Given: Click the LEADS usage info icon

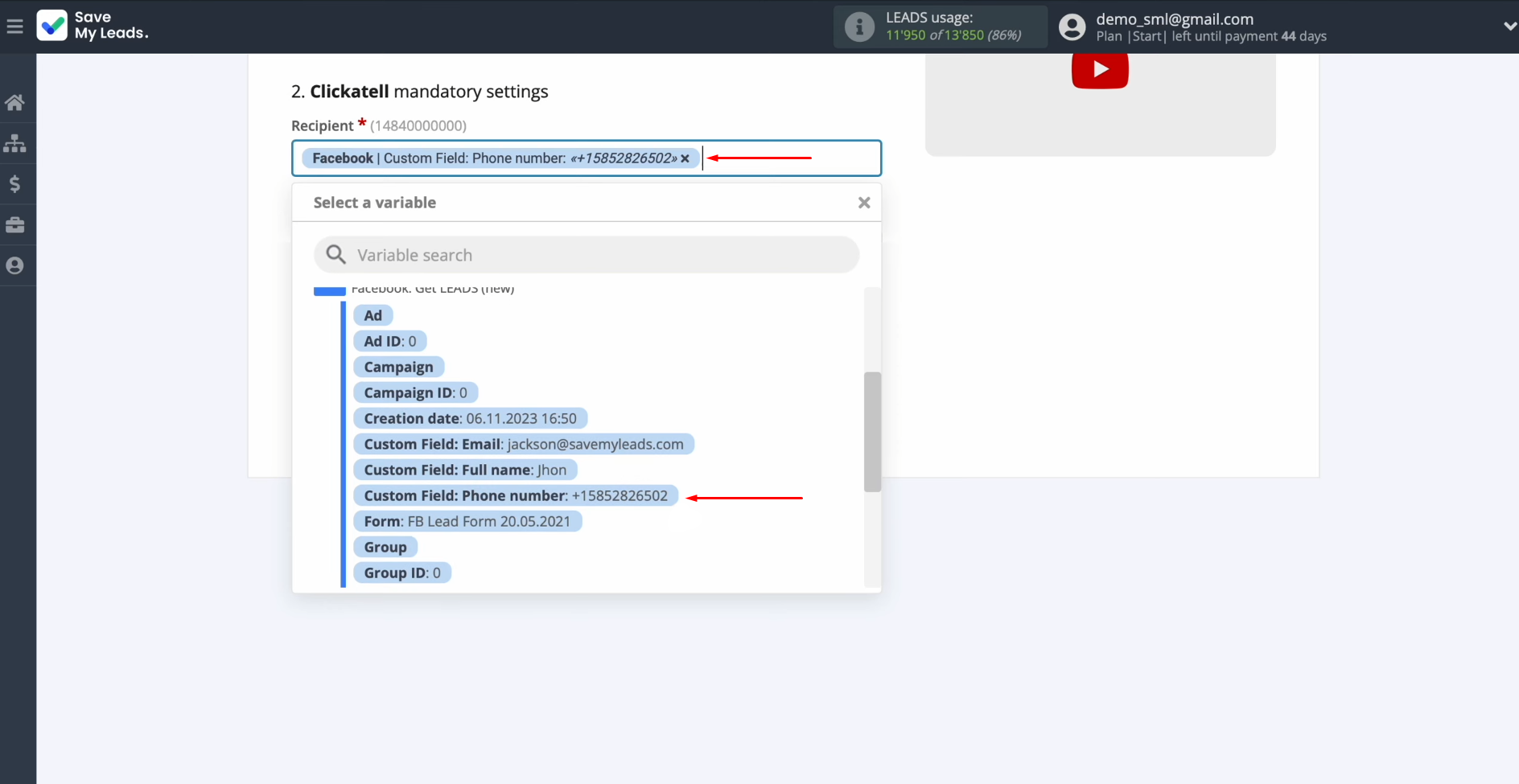Looking at the screenshot, I should click(x=859, y=27).
